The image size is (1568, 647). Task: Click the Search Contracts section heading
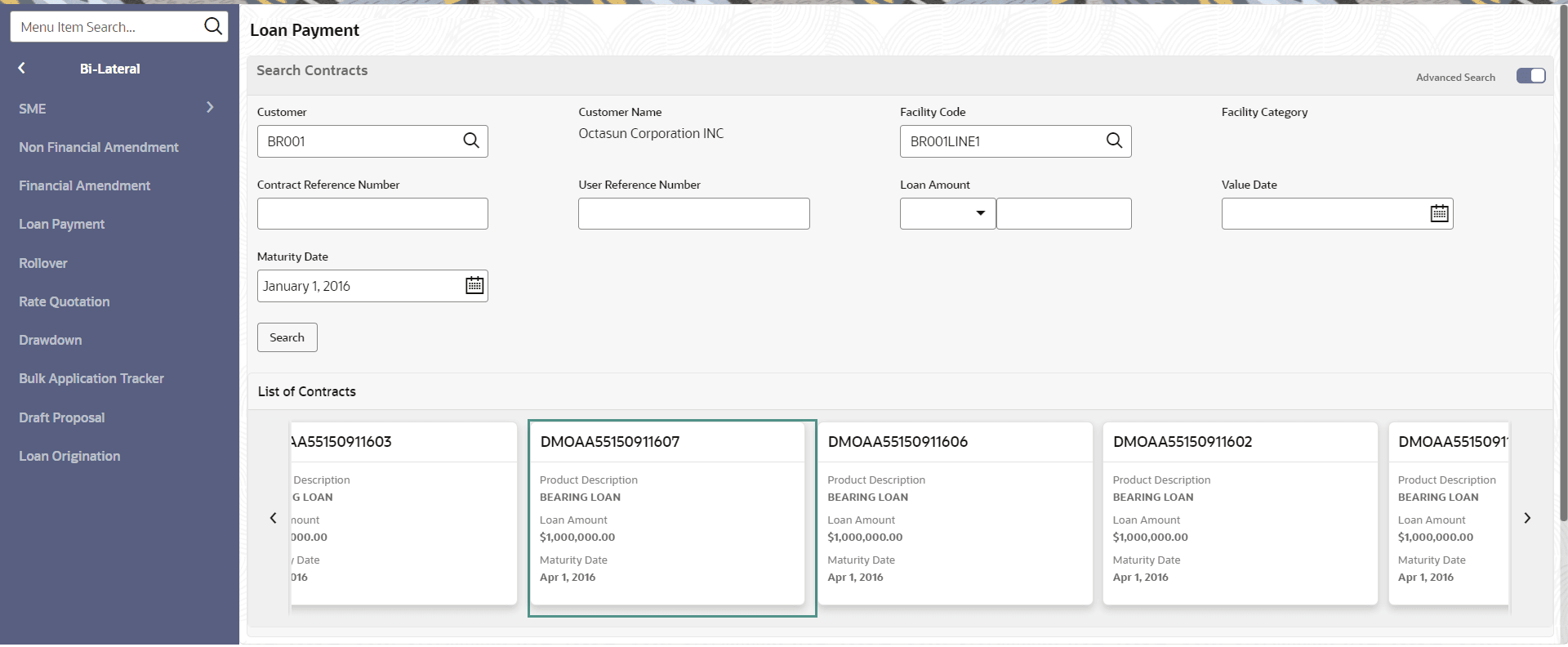312,70
